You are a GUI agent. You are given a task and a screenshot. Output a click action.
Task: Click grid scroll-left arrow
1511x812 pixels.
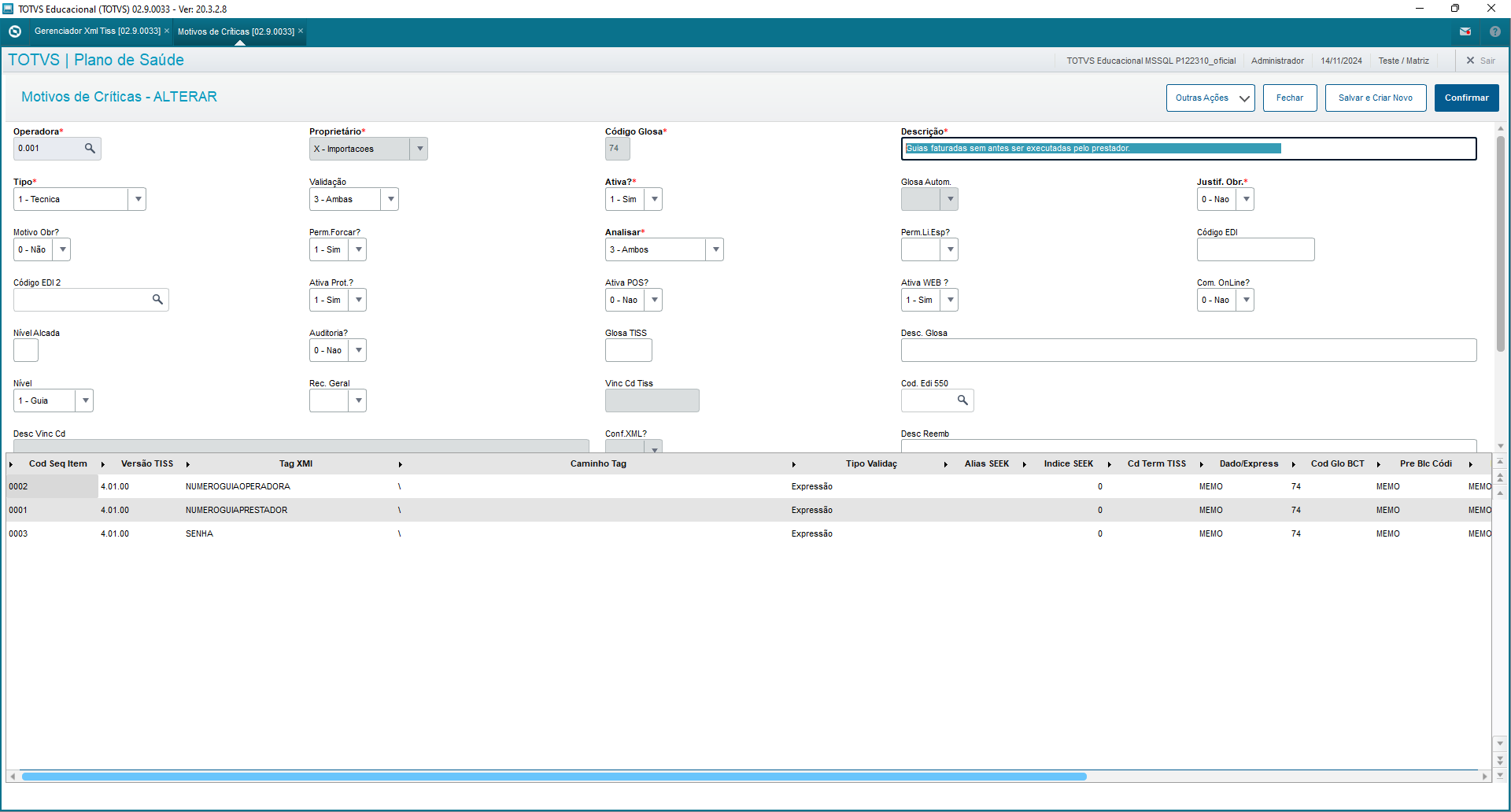coord(13,777)
